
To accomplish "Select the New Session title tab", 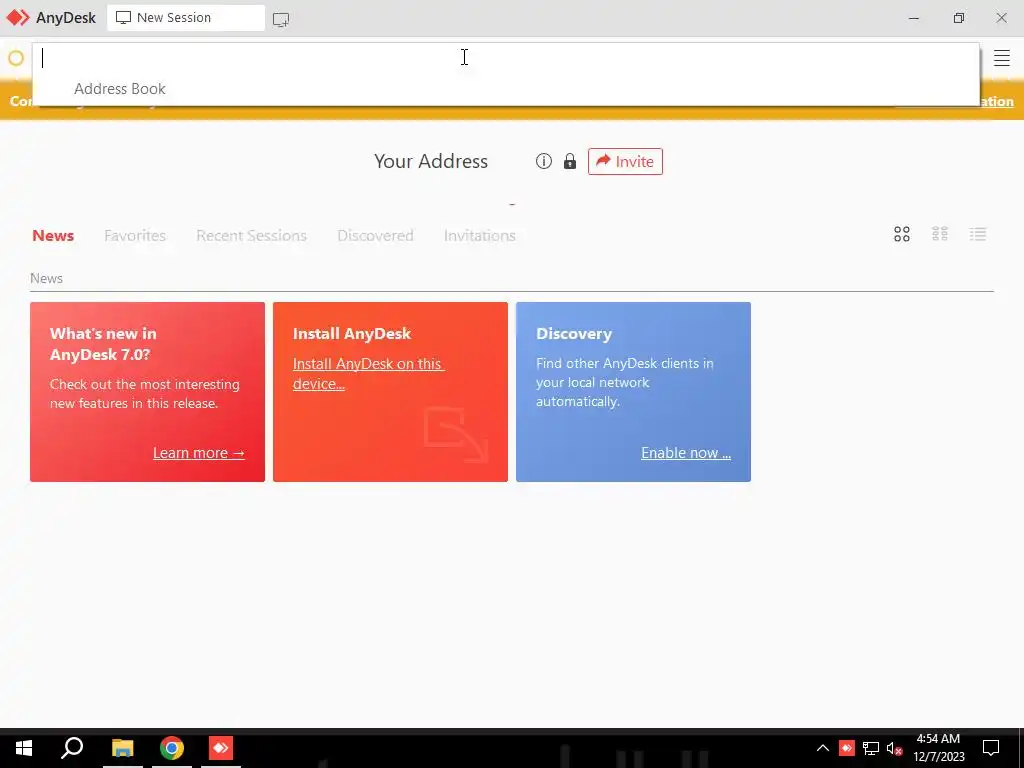I will tap(185, 18).
